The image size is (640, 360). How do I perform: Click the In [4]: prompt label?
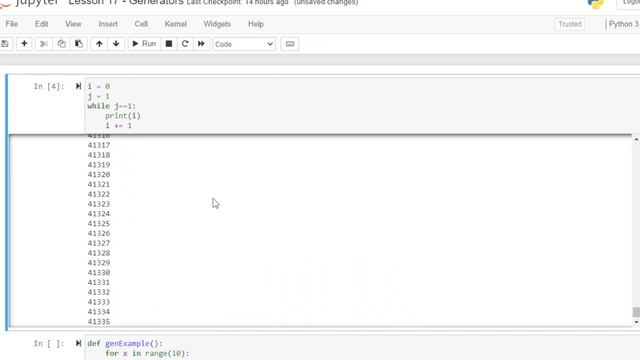pyautogui.click(x=49, y=86)
